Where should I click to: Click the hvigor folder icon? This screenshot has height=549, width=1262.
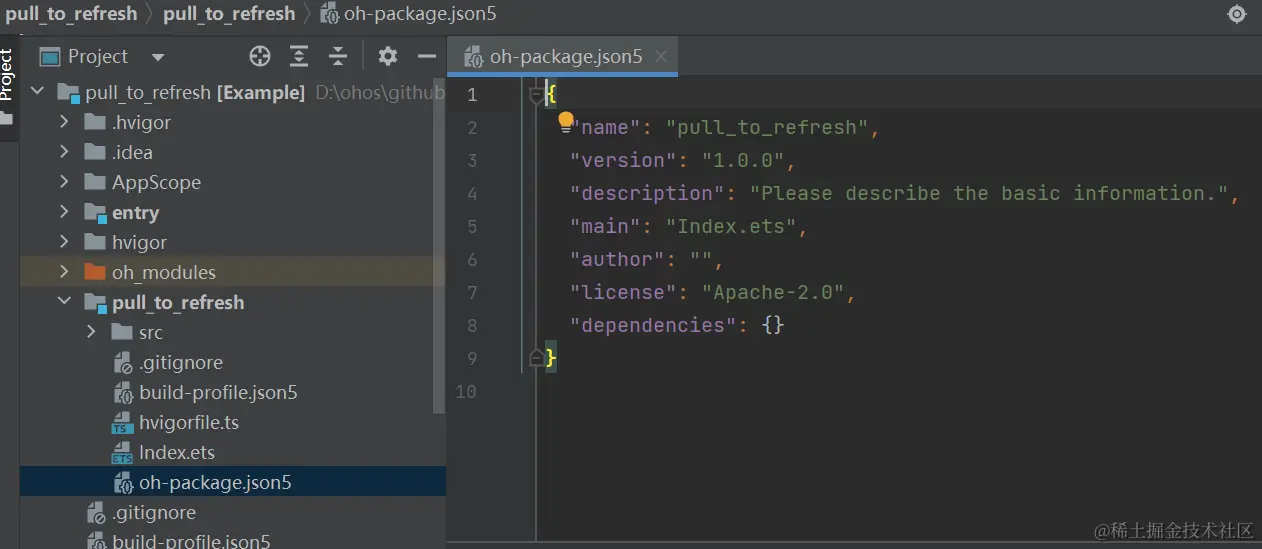(x=95, y=242)
